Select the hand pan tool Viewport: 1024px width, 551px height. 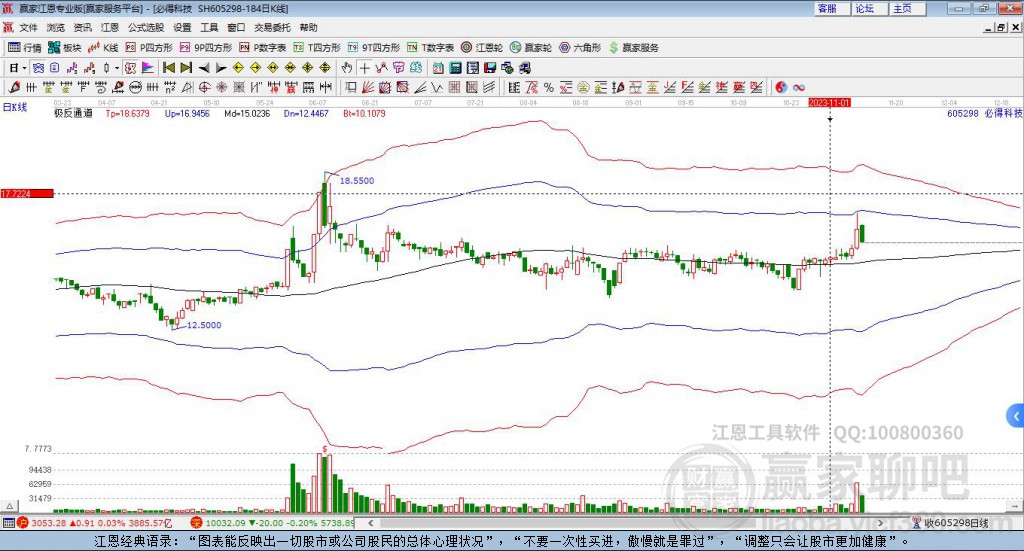(x=347, y=68)
